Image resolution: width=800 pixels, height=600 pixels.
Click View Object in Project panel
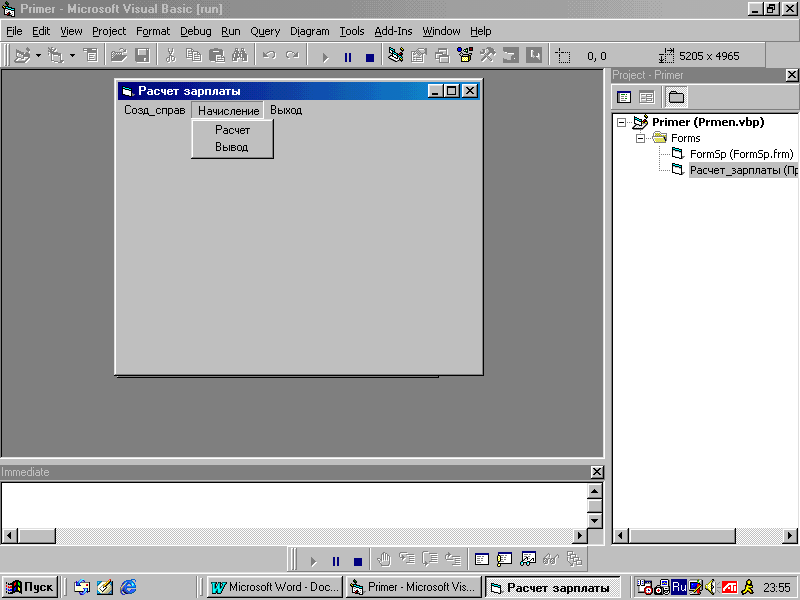point(646,97)
